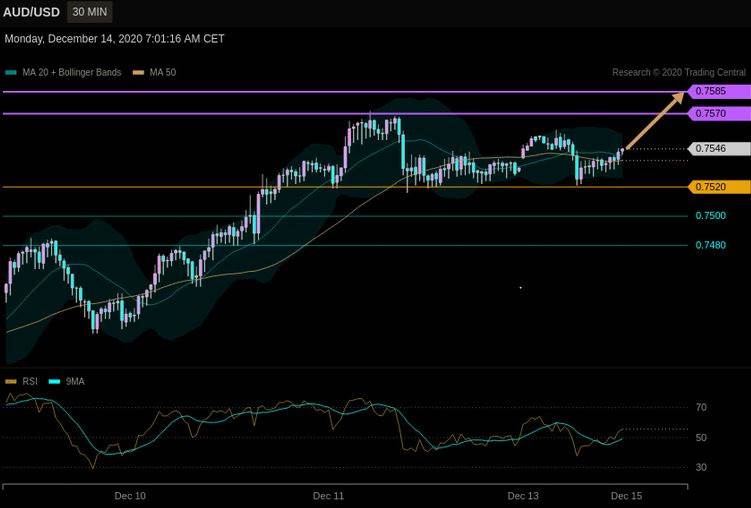Click the 0.7480 support level label
Viewport: 751px width, 508px height.
pyautogui.click(x=710, y=245)
